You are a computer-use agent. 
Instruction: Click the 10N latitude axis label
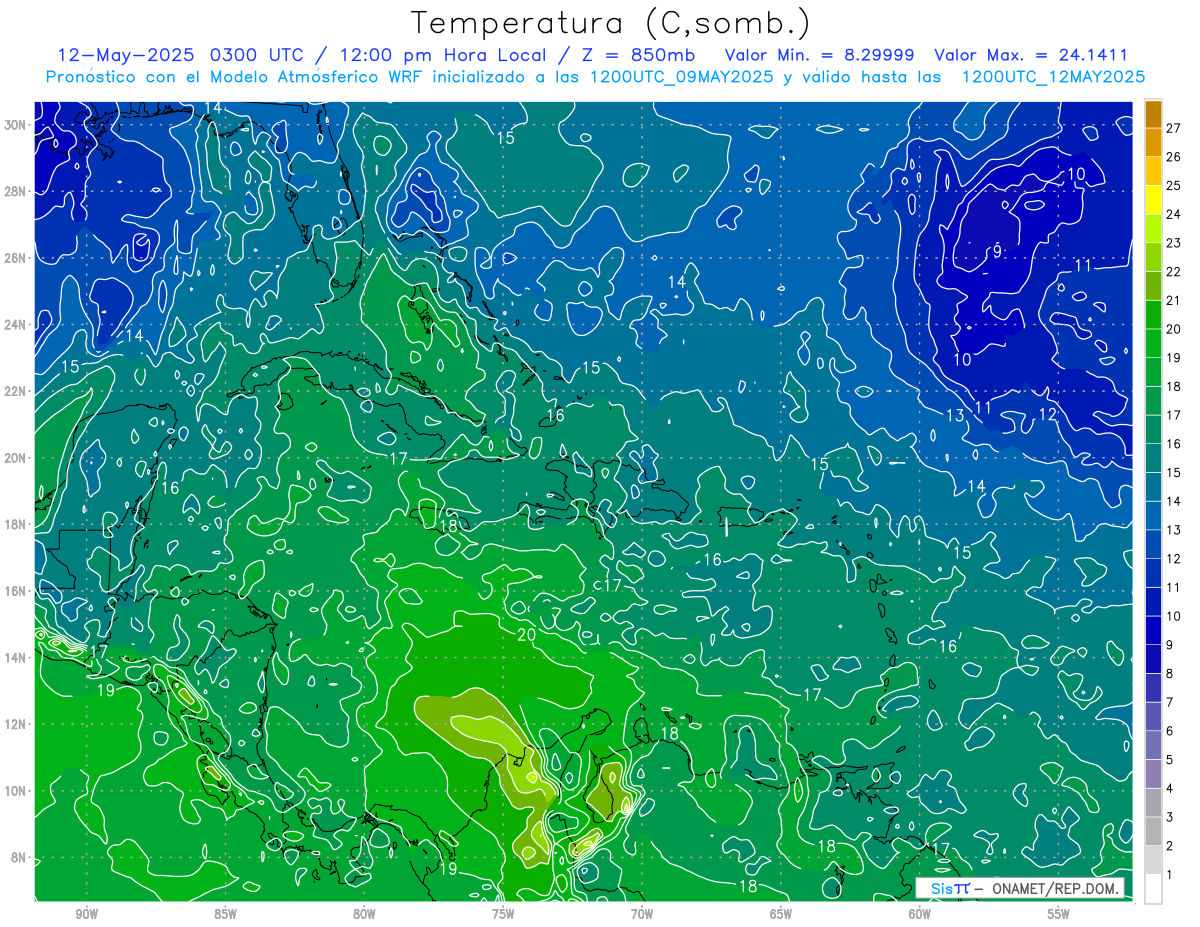point(16,791)
